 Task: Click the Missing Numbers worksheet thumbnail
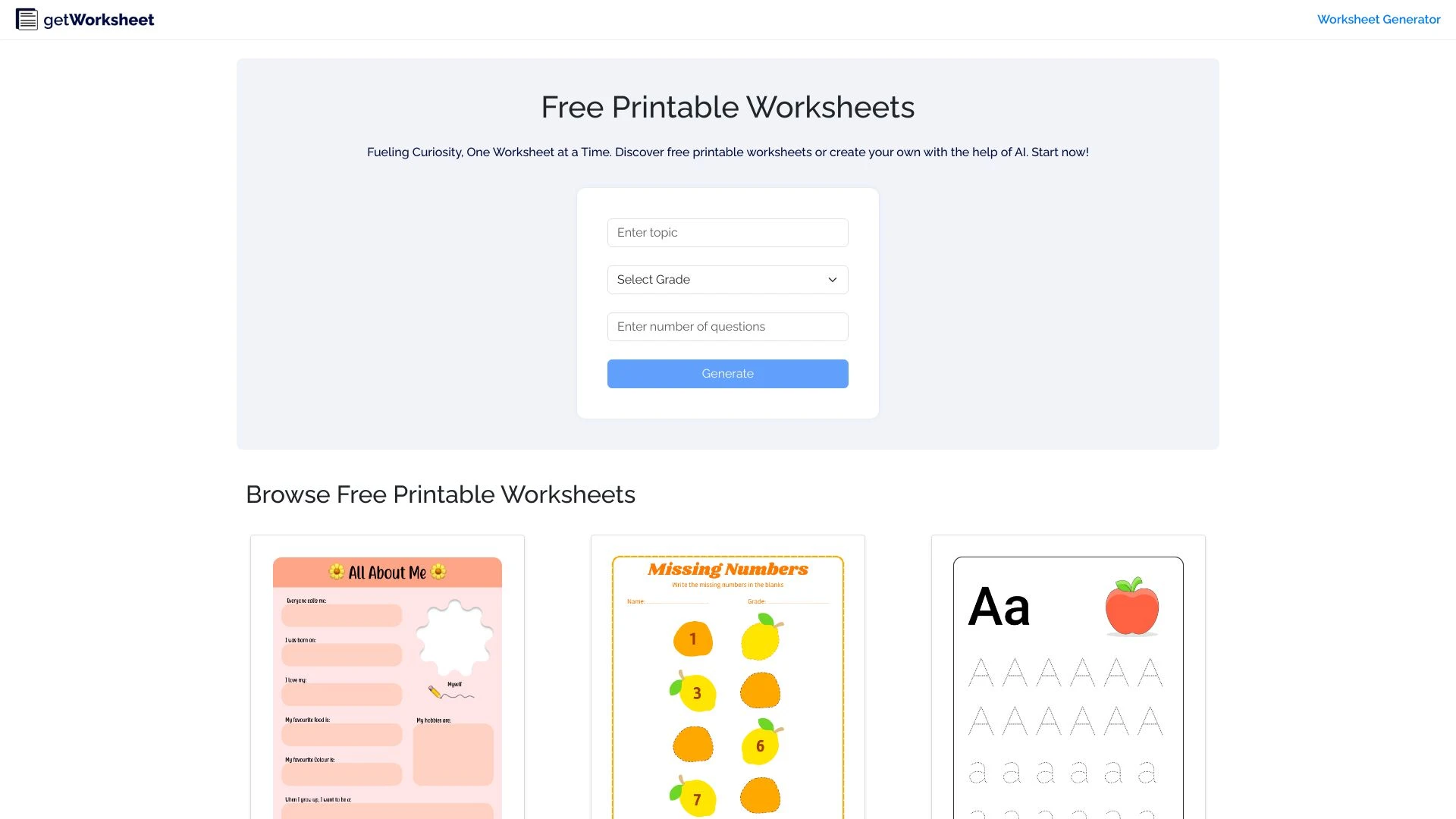728,685
